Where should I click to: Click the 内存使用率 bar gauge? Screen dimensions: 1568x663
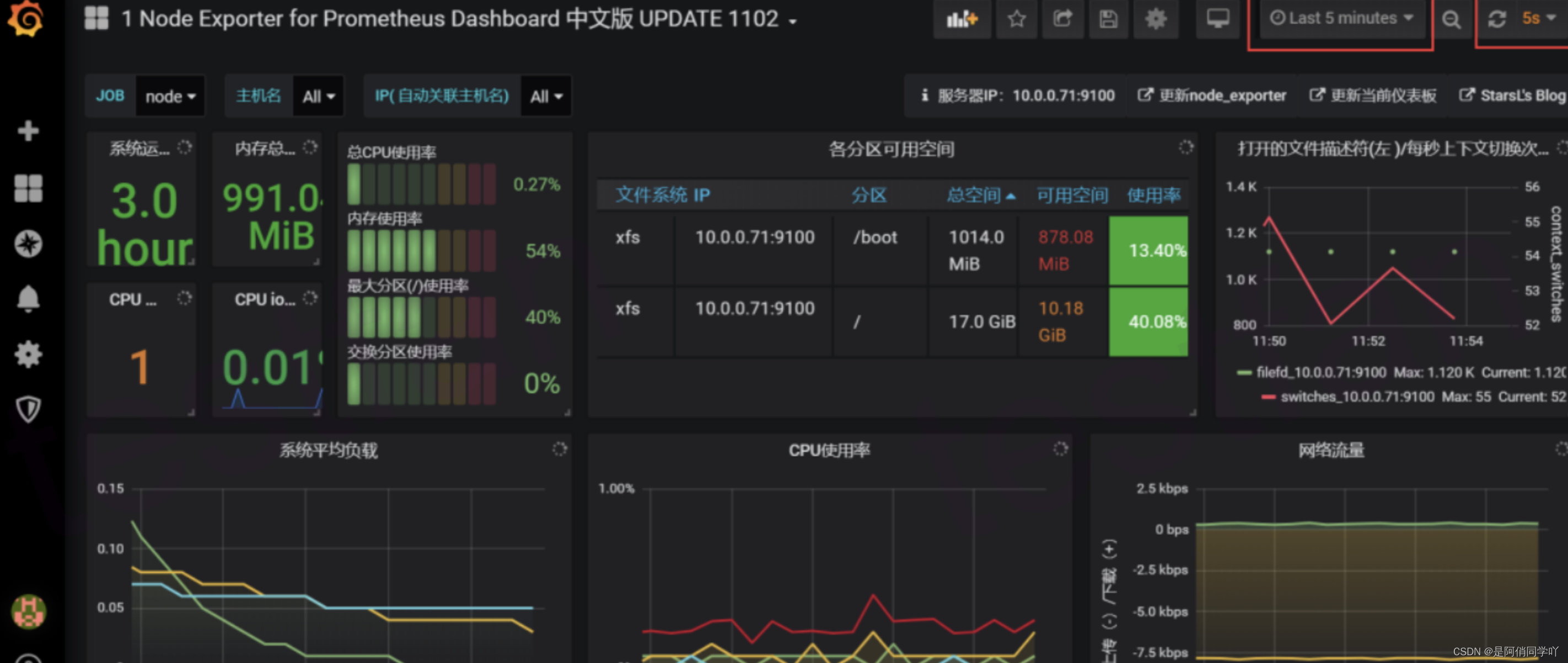[x=421, y=250]
